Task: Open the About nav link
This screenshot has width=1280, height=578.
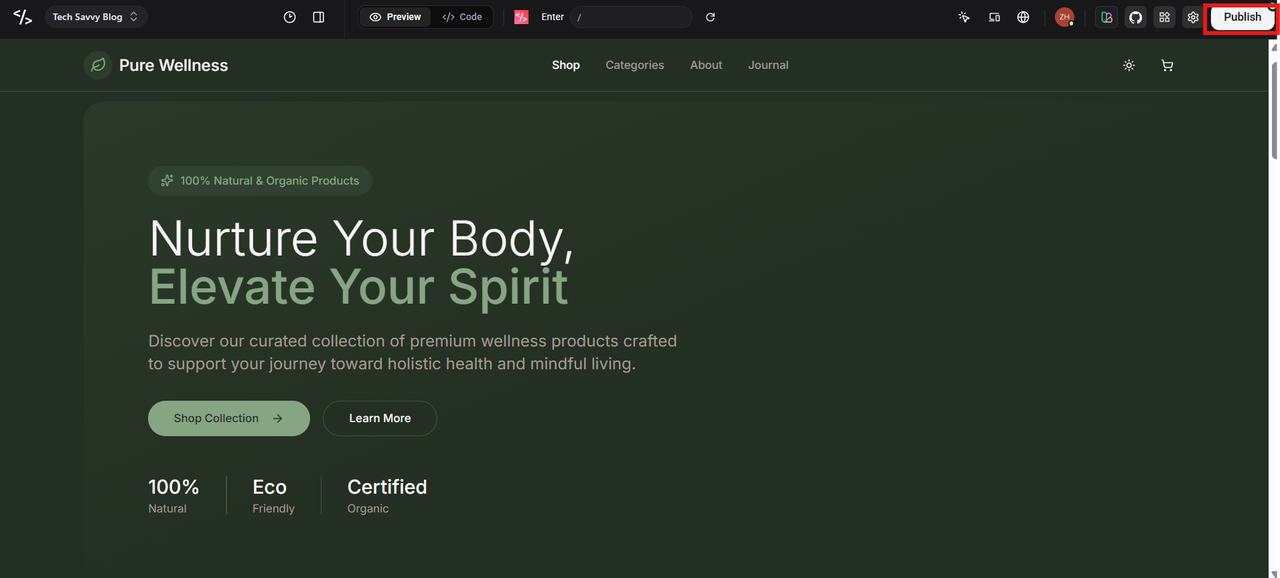Action: (x=706, y=65)
